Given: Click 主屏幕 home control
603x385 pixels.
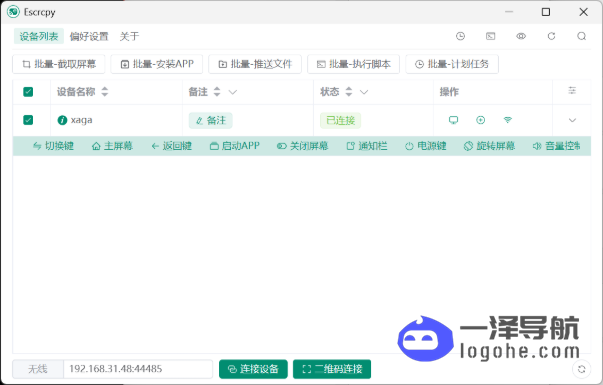Looking at the screenshot, I should point(112,146).
